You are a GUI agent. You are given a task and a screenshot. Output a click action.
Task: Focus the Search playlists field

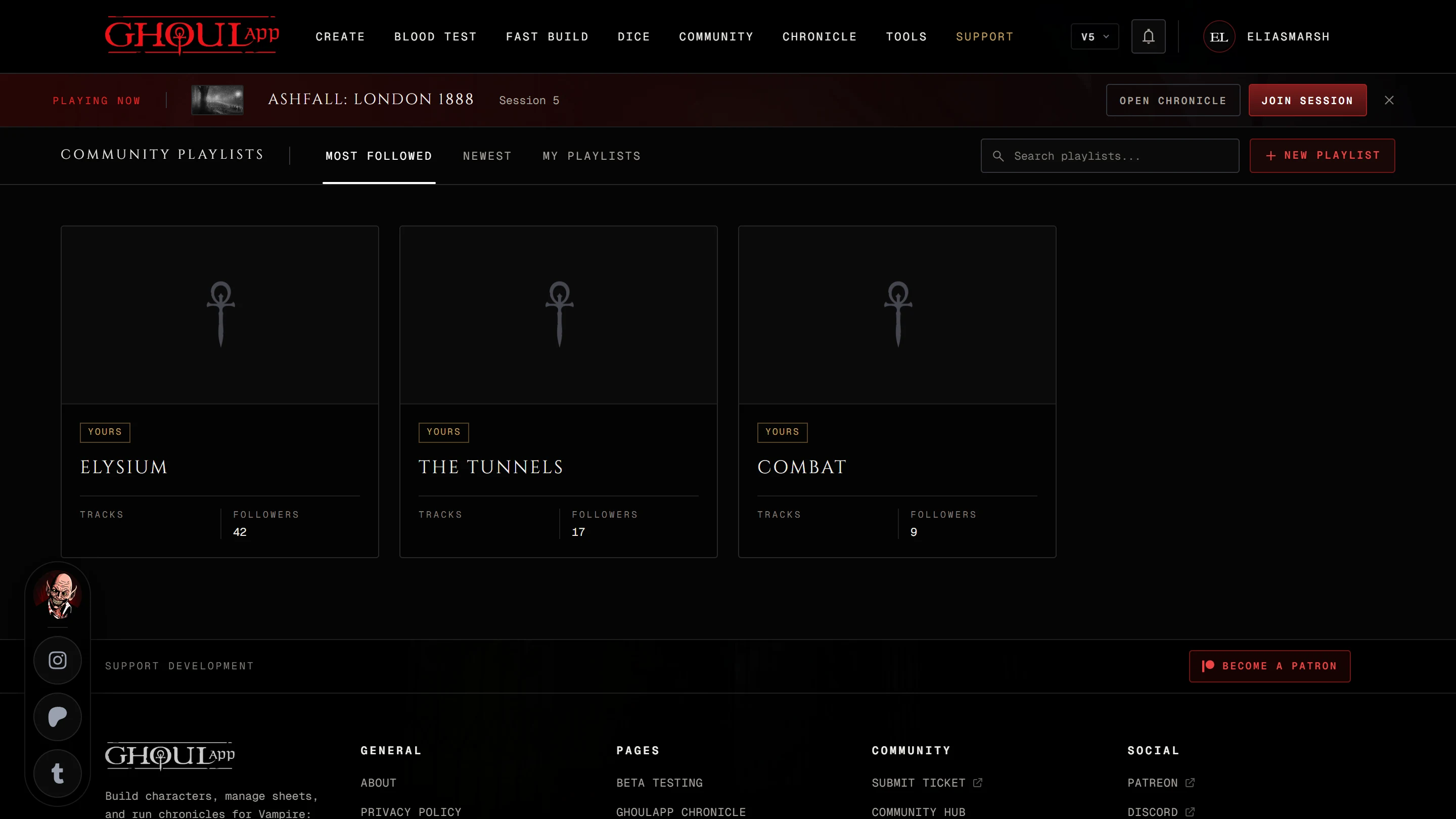(x=1110, y=156)
